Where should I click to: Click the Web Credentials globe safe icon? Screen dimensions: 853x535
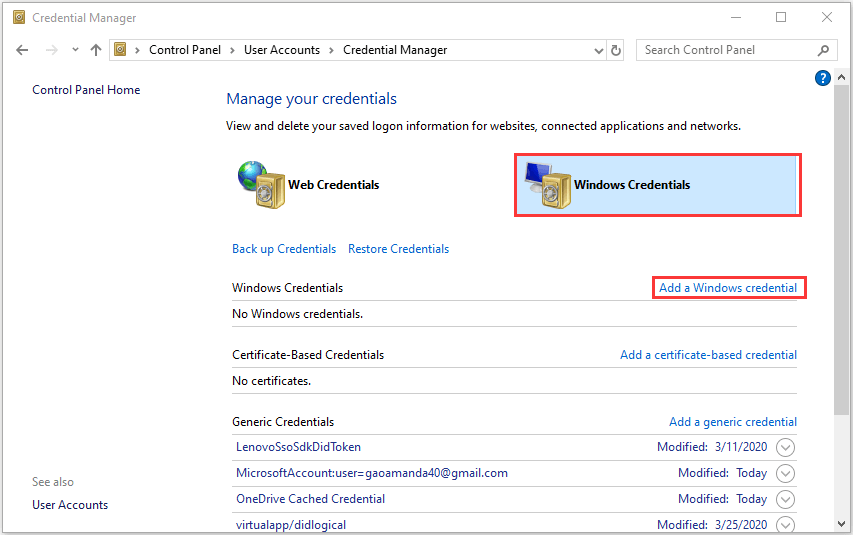pyautogui.click(x=262, y=185)
